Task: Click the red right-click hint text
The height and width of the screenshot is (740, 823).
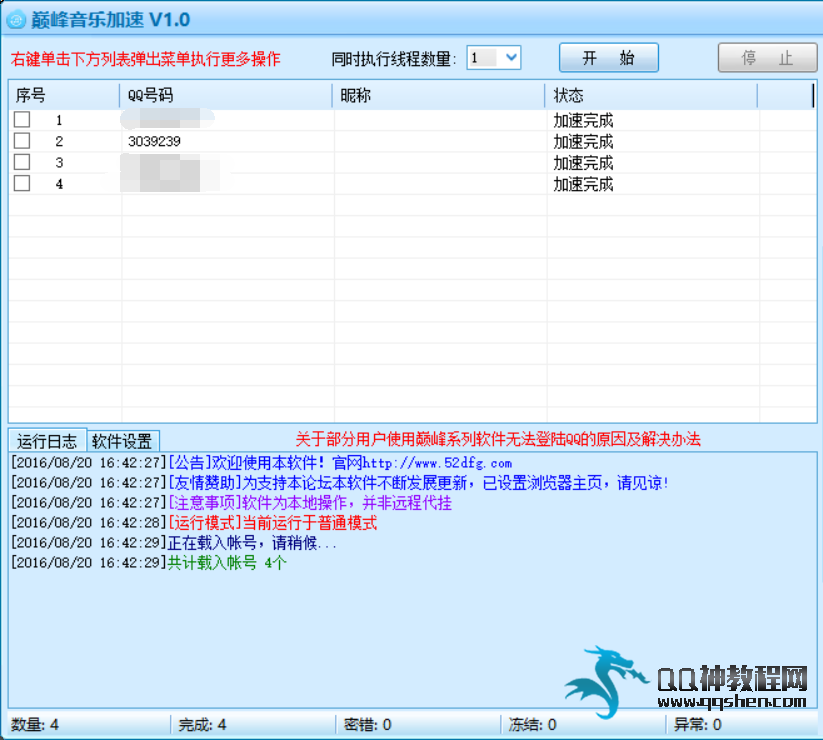Action: pyautogui.click(x=145, y=59)
